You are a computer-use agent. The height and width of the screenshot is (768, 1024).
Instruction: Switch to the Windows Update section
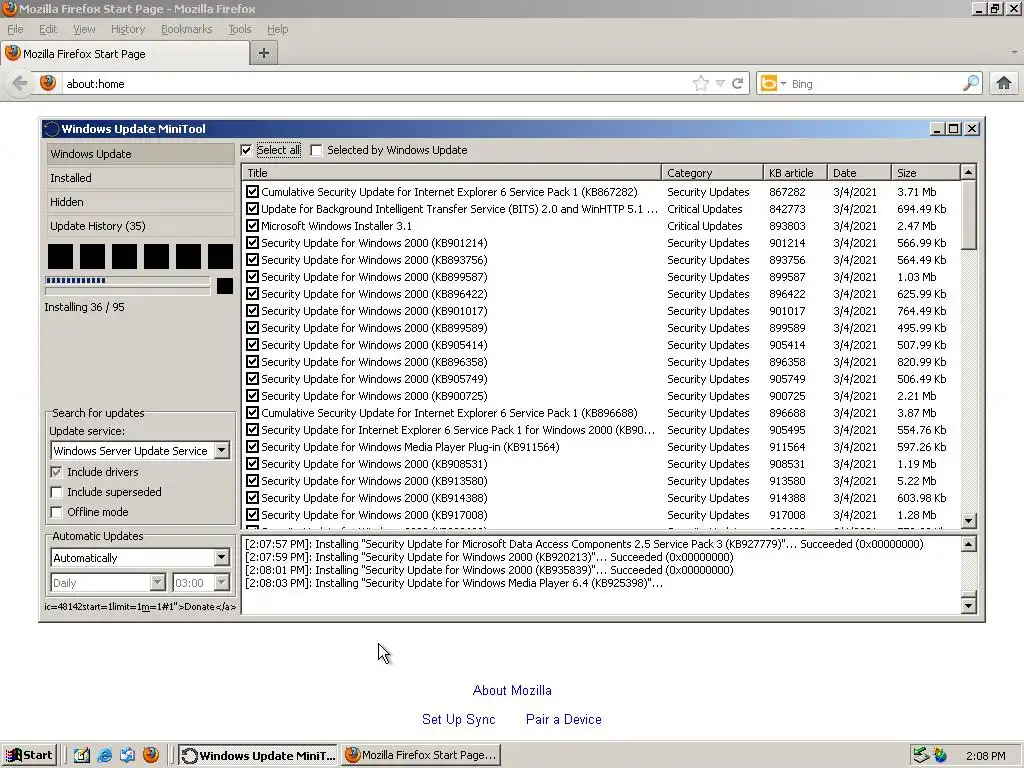(x=140, y=154)
